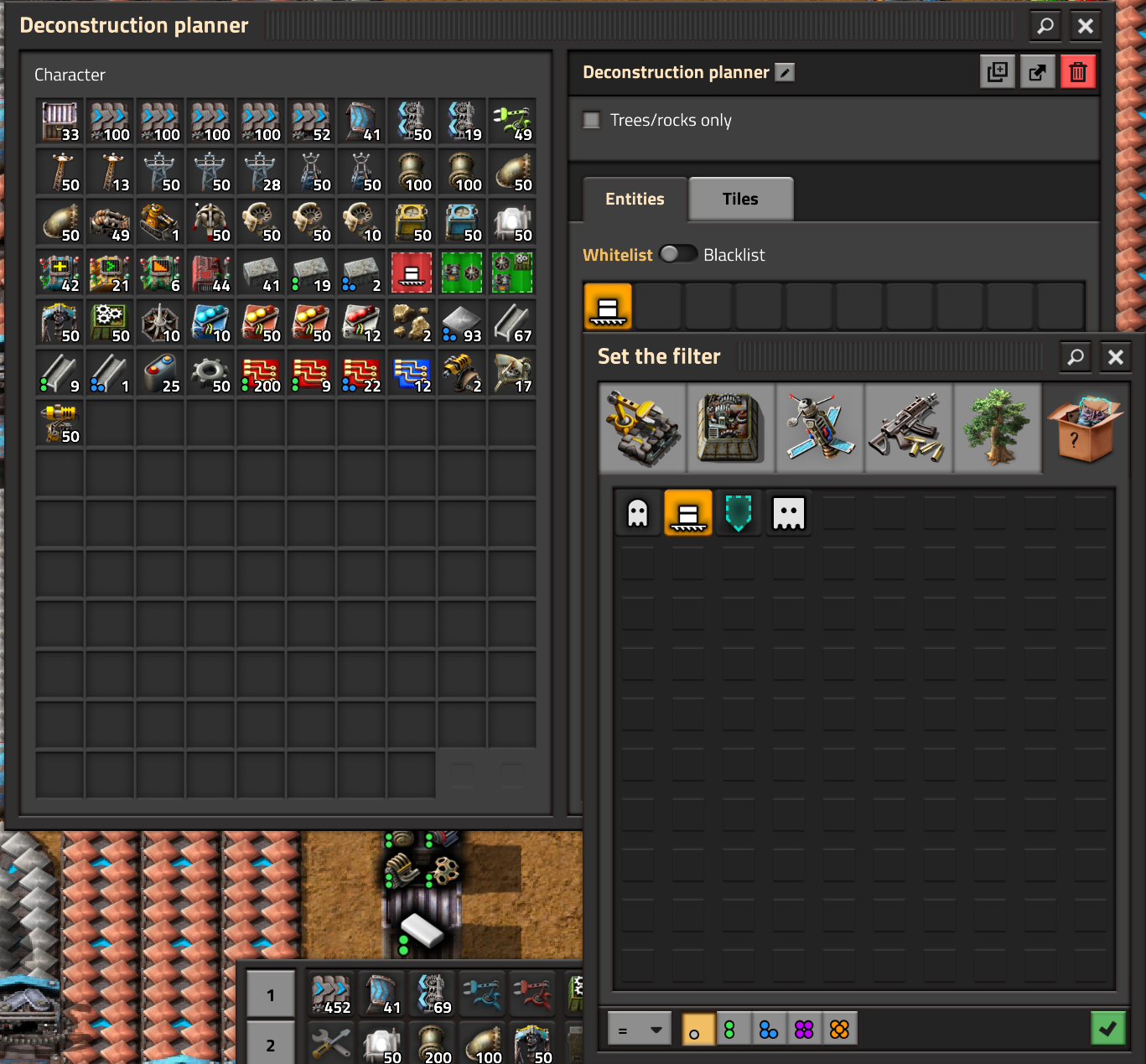Open search in the Deconstruction planner title bar
Viewport: 1146px width, 1064px height.
coord(1045,26)
